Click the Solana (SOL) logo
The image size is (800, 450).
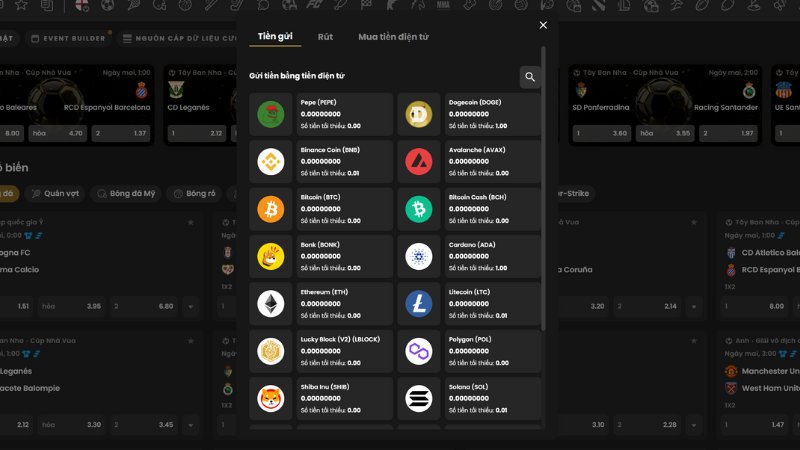click(x=419, y=399)
